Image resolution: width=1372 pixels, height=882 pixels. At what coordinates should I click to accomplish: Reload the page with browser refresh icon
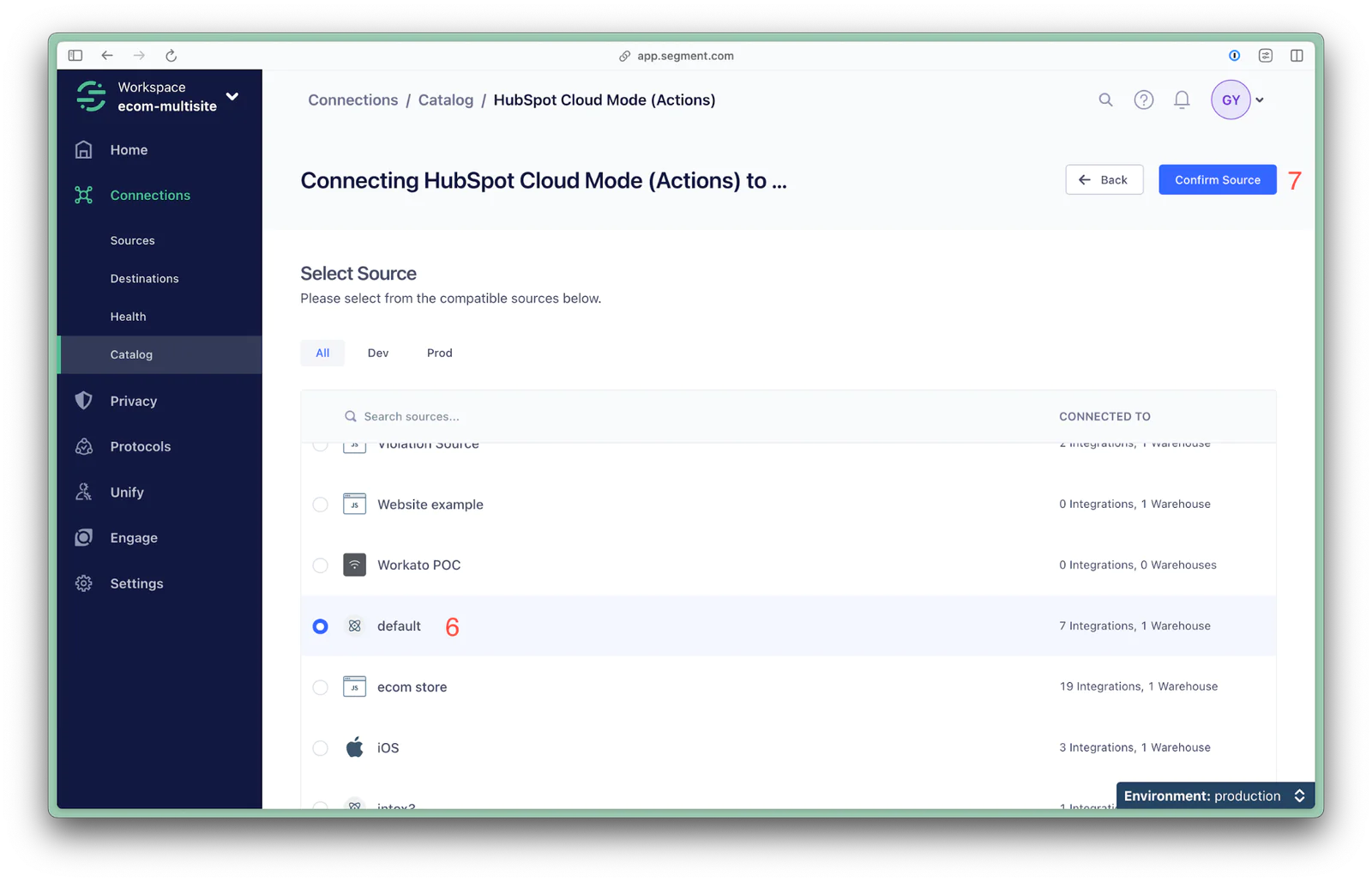pos(171,56)
